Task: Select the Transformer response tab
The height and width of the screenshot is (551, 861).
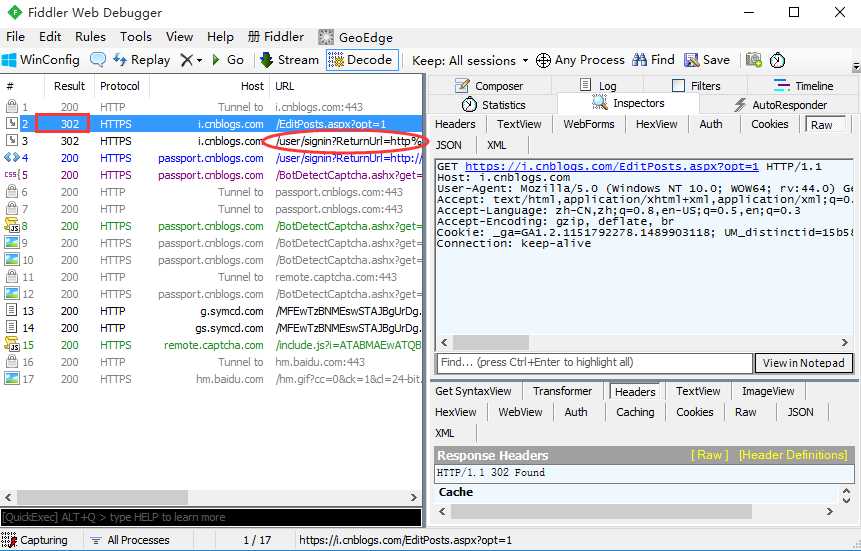Action: click(562, 391)
